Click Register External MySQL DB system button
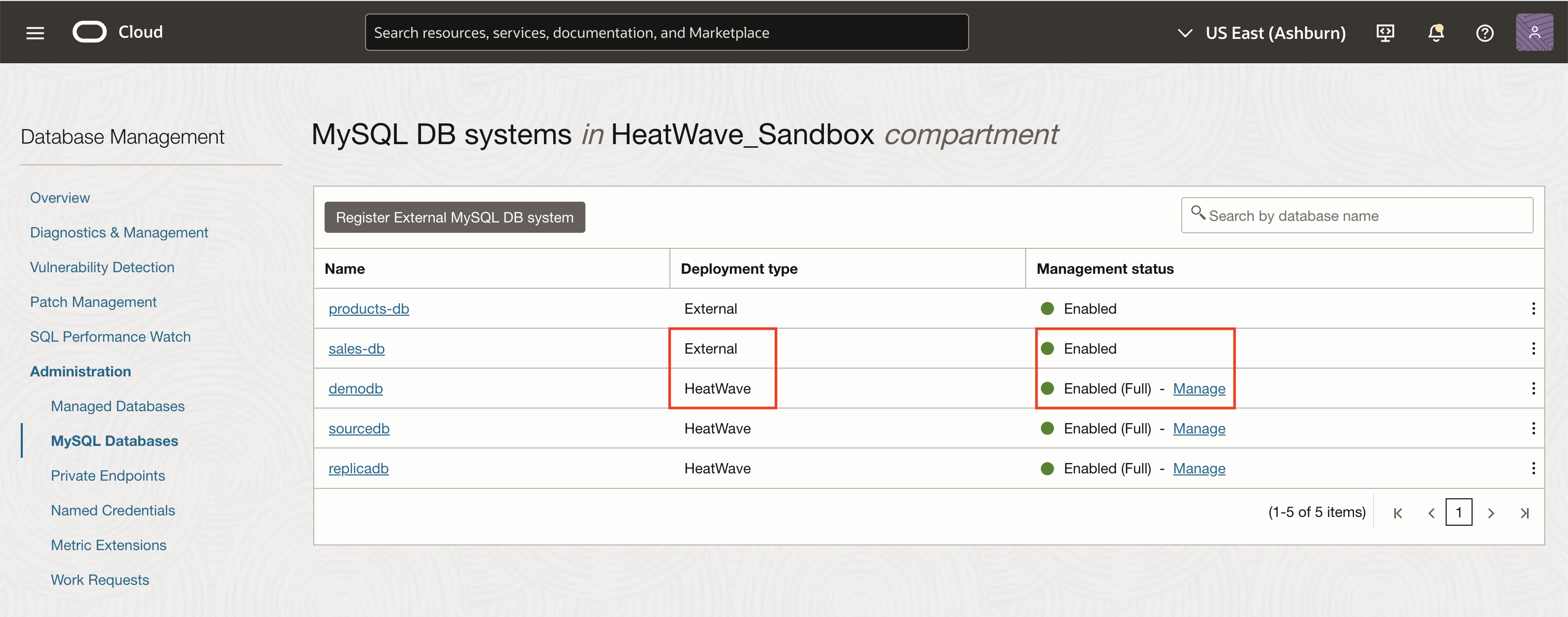 tap(454, 217)
